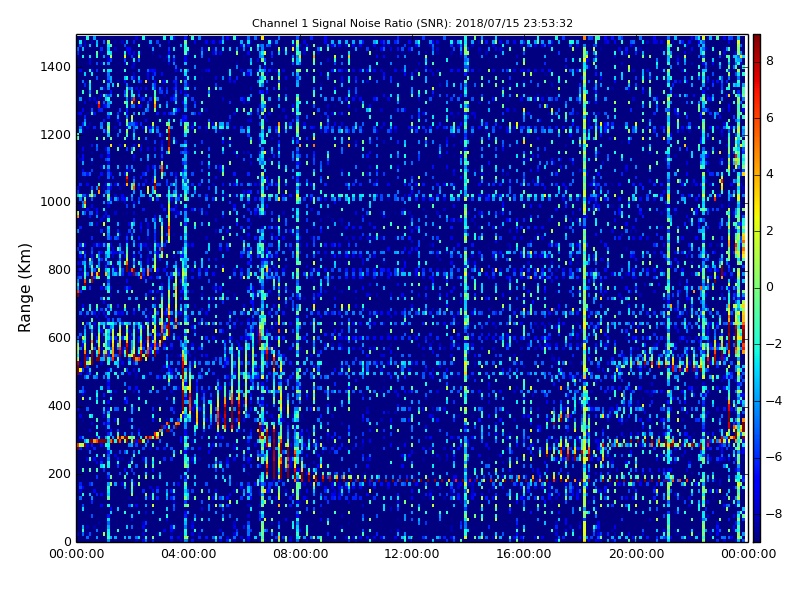Click the colorbar label 0

[770, 288]
